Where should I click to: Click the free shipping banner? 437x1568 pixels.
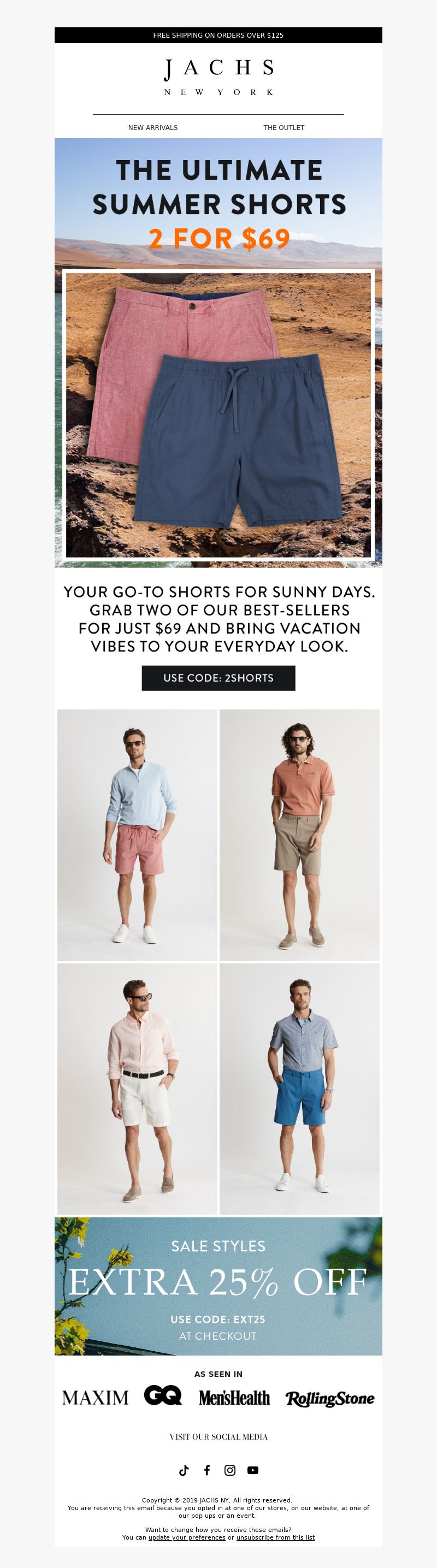pyautogui.click(x=218, y=35)
